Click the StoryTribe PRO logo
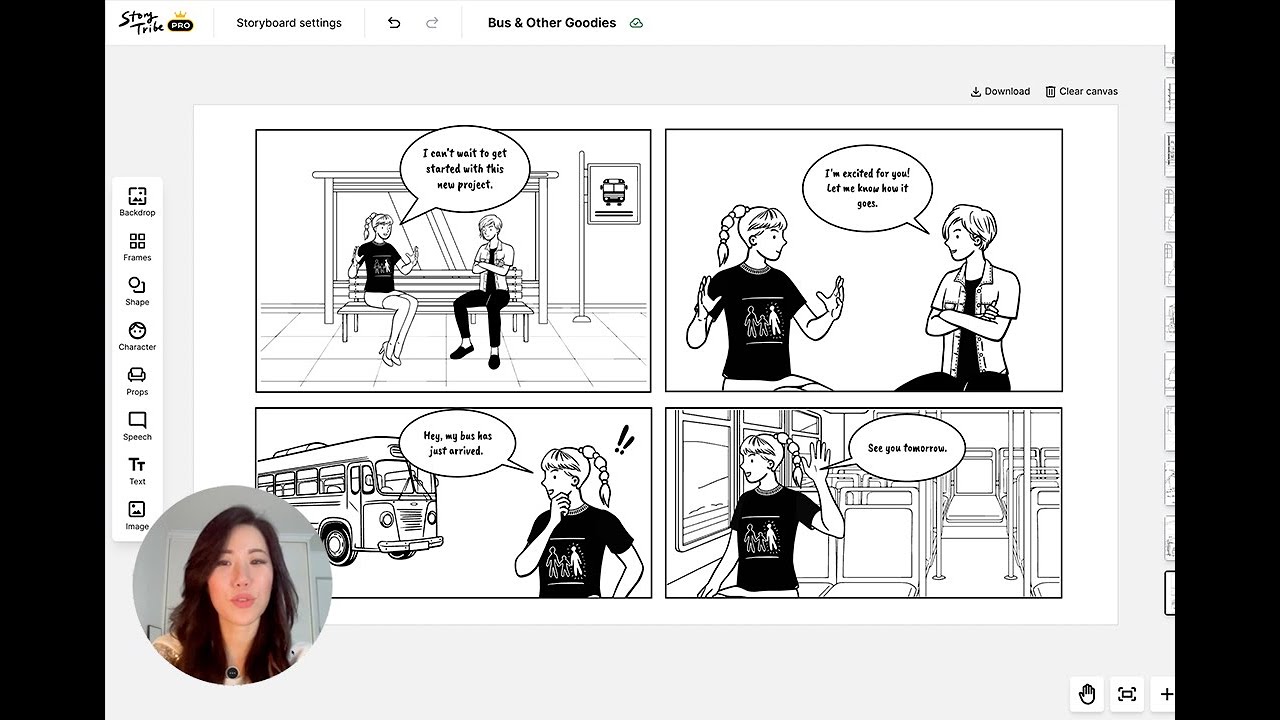 156,22
